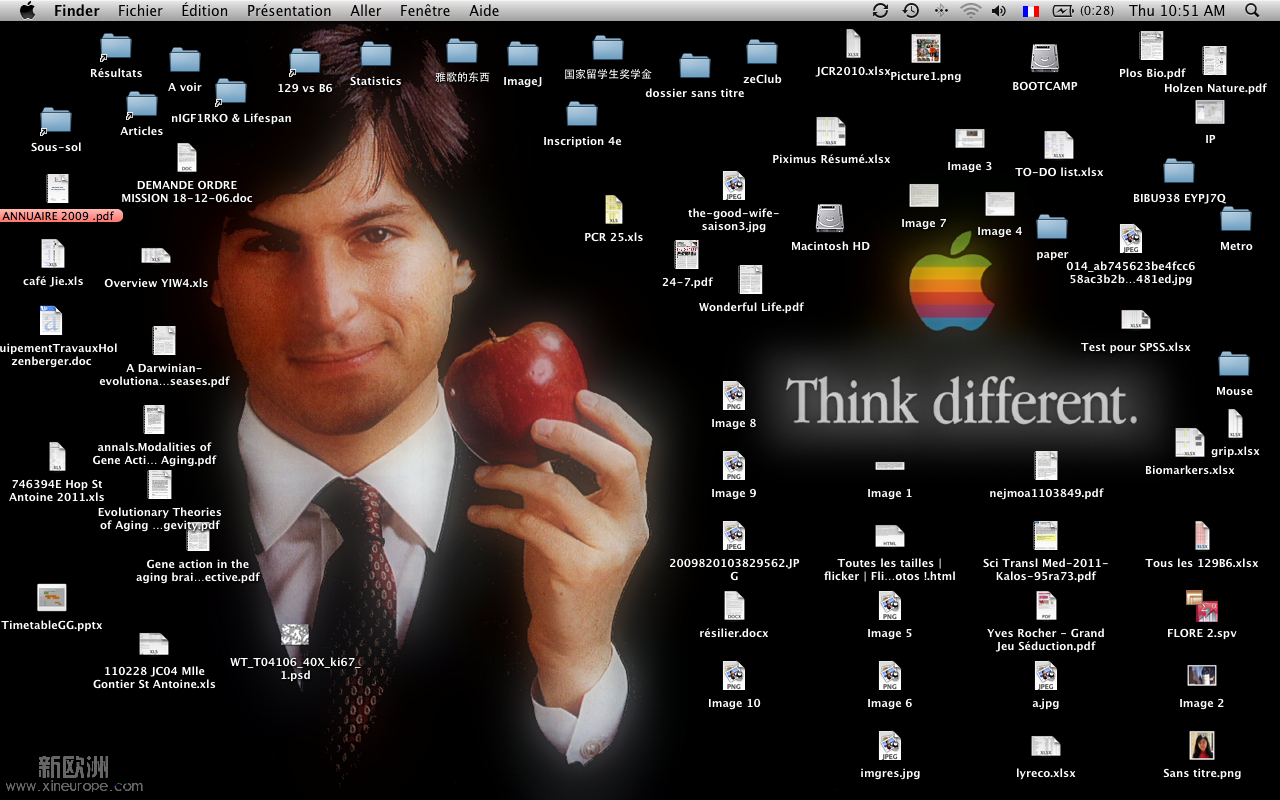Open the French flag input menu
1280x800 pixels.
point(1030,11)
